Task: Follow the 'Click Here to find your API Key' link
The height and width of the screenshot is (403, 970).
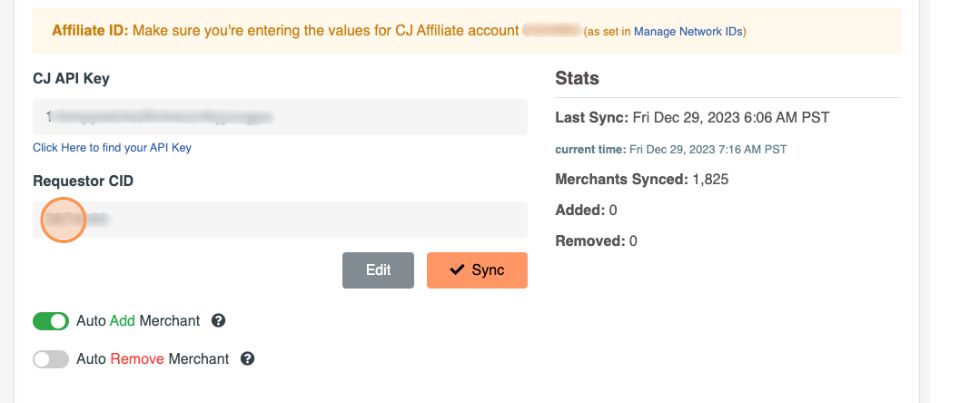Action: (112, 147)
